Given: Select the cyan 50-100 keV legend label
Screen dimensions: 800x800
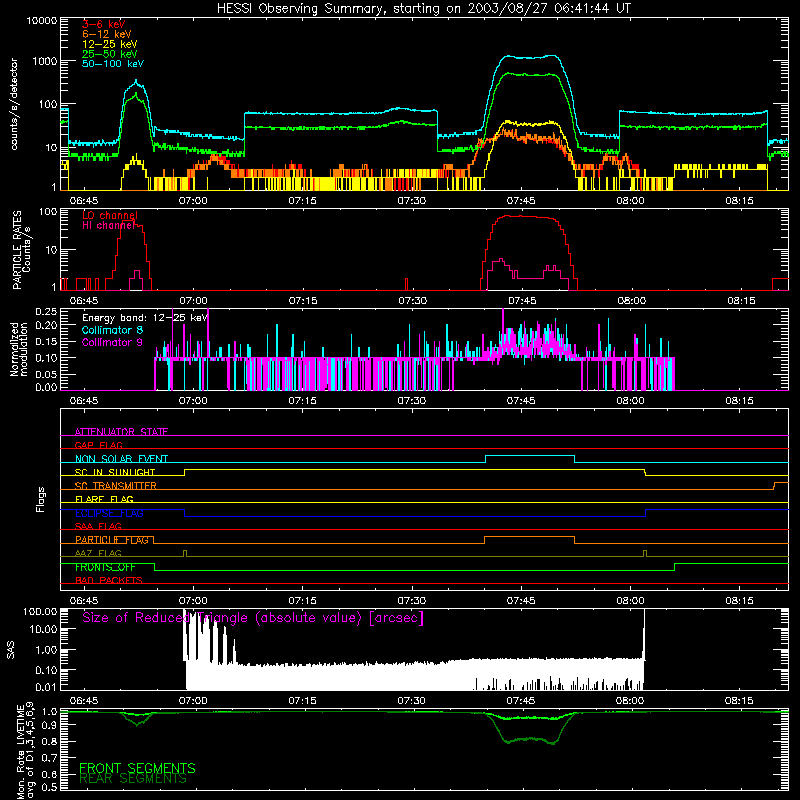Looking at the screenshot, I should (x=113, y=64).
